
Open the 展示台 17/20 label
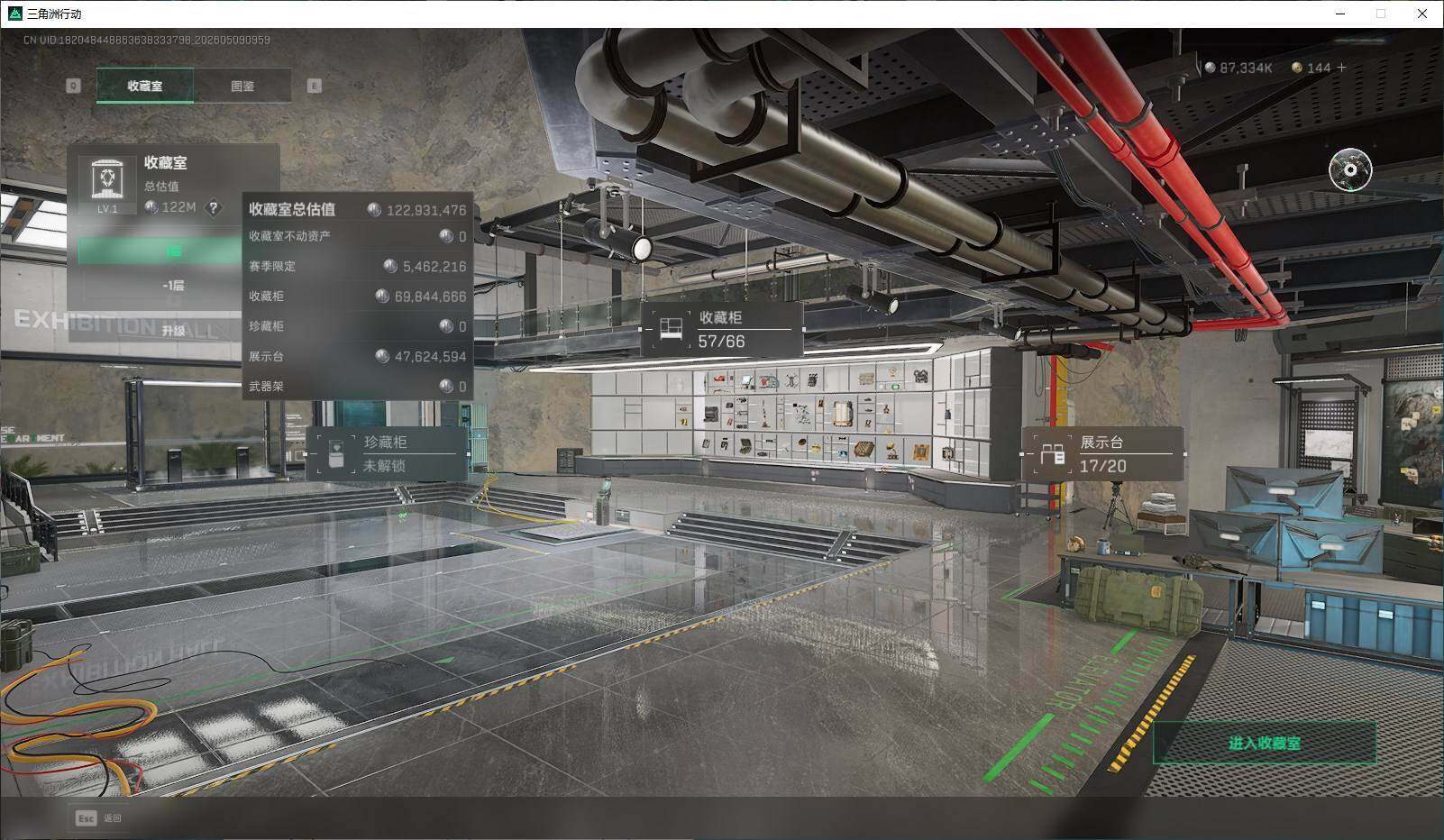click(1103, 454)
